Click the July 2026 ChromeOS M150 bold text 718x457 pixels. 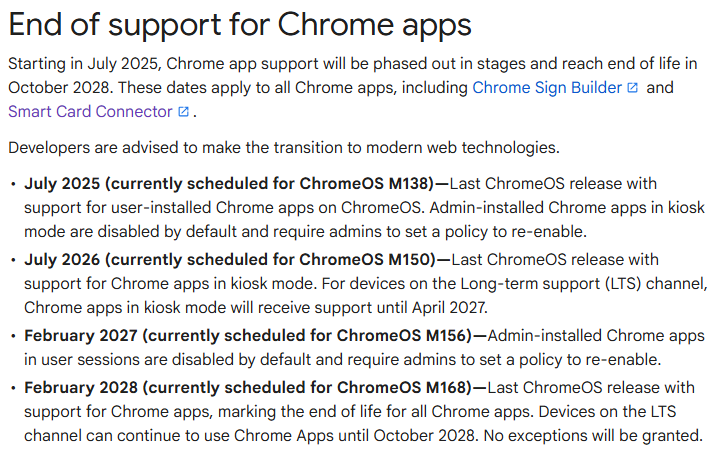pyautogui.click(x=230, y=260)
